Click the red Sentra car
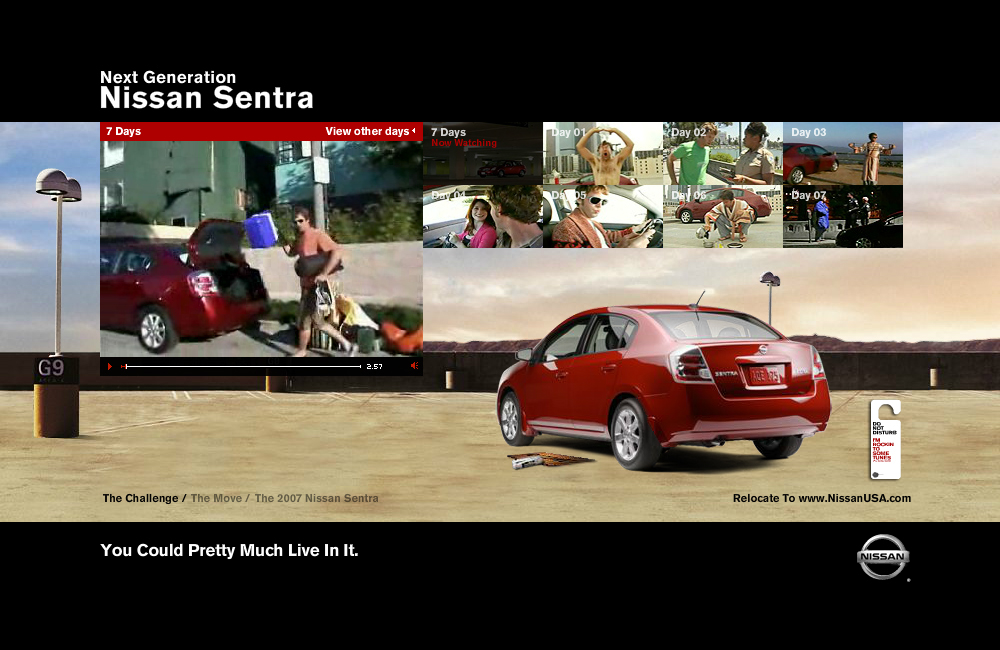Screen dimensions: 1000x650 tap(663, 386)
